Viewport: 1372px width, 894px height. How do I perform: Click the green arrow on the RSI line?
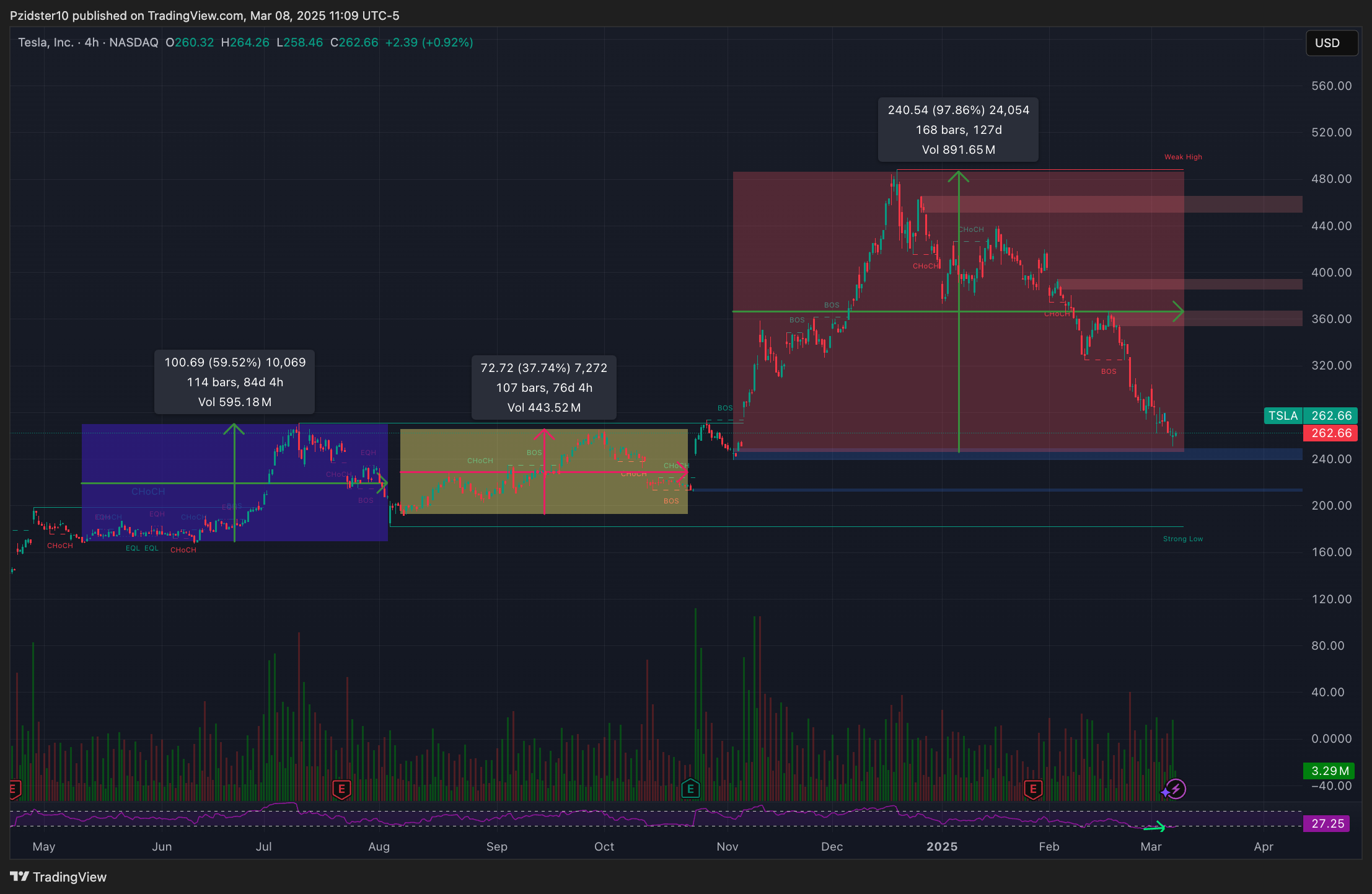click(x=1154, y=827)
